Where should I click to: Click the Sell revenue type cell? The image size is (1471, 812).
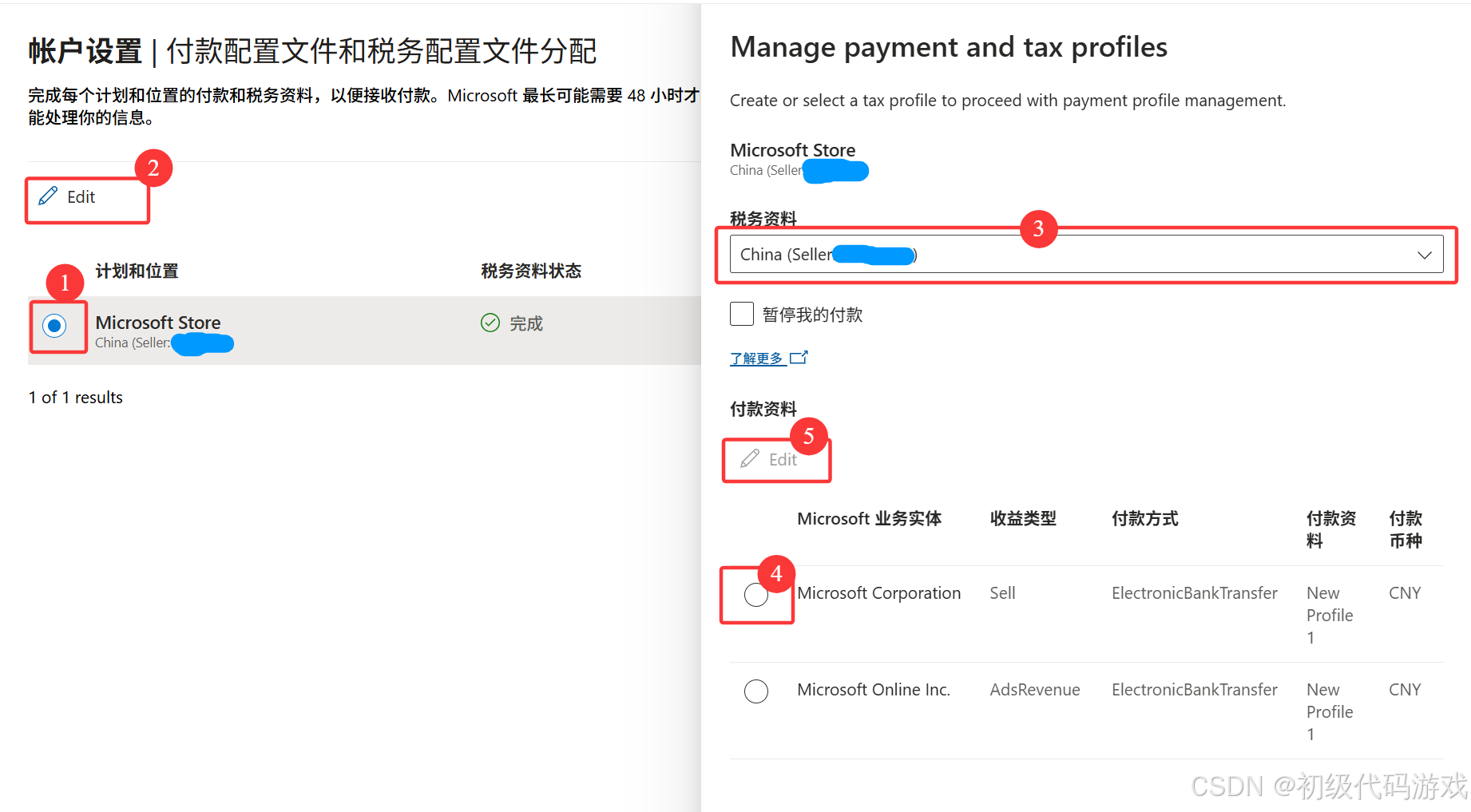(x=1002, y=593)
